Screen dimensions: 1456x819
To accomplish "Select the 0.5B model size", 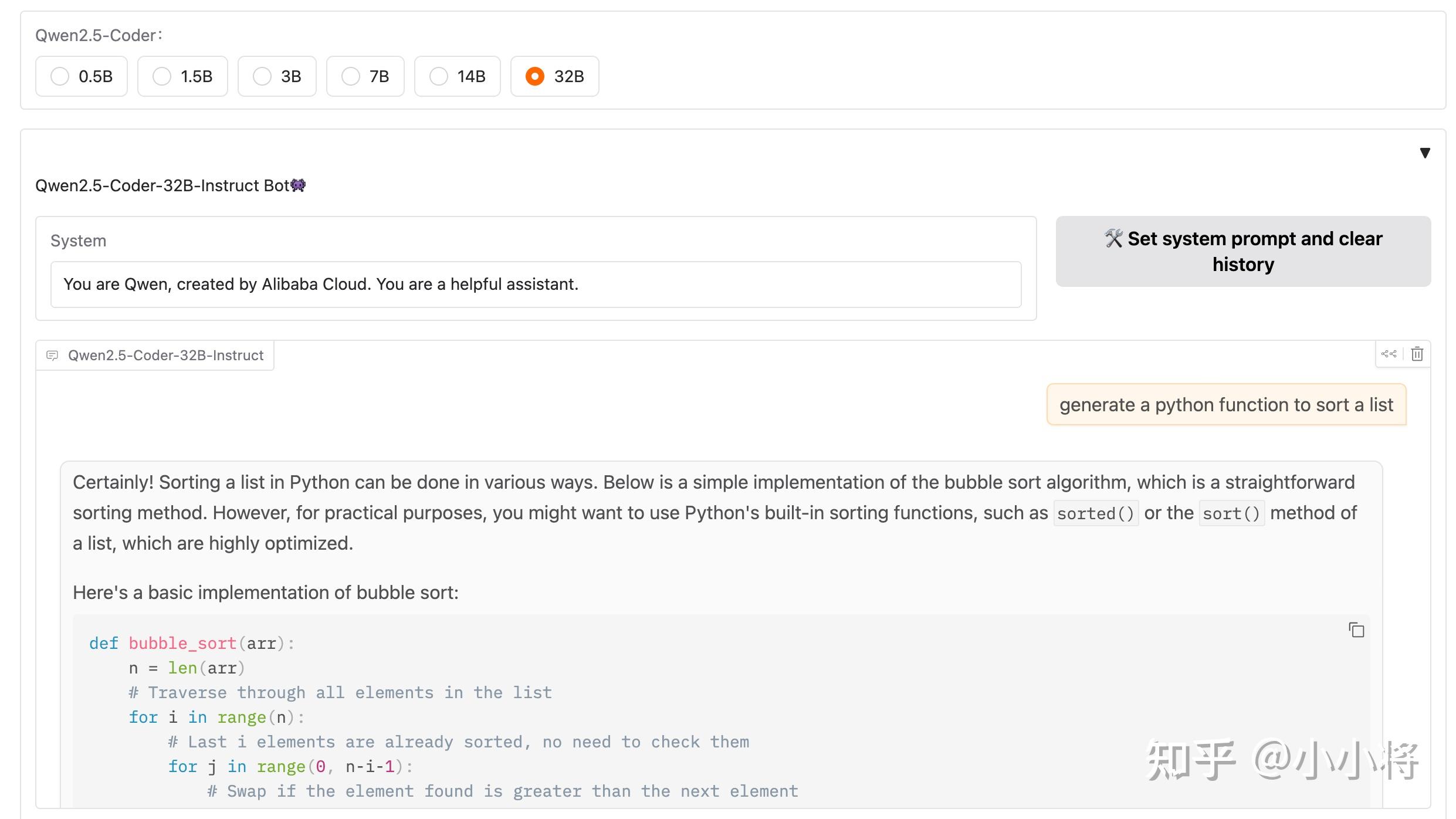I will [x=82, y=76].
